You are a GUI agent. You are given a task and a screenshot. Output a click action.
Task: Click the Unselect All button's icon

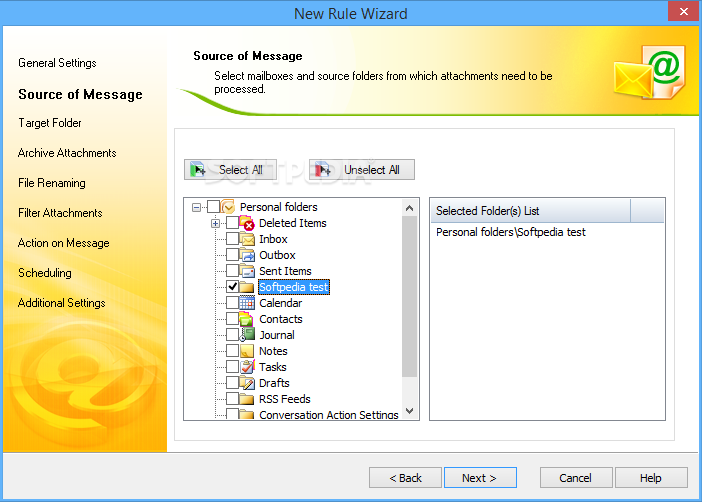point(322,170)
